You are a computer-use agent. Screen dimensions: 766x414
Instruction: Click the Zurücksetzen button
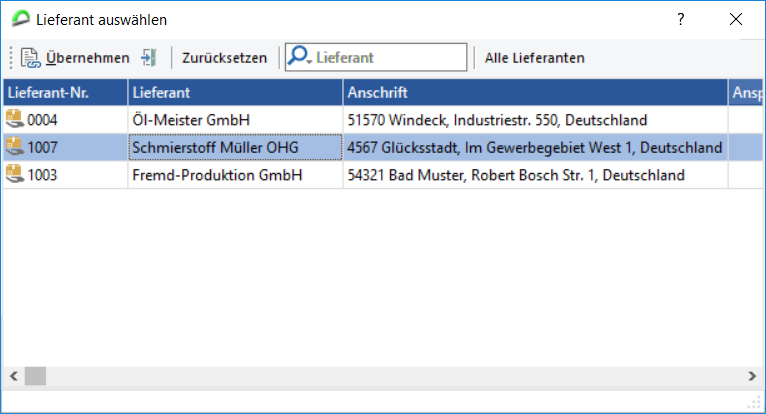224,58
